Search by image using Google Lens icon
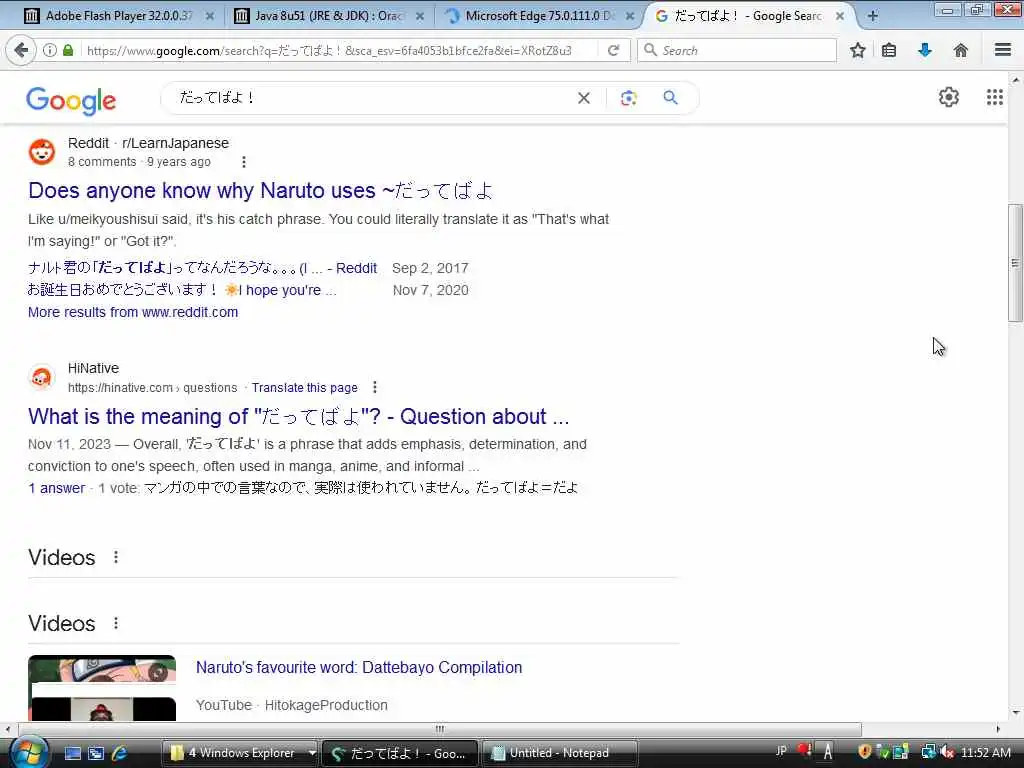This screenshot has width=1024, height=768. point(628,98)
